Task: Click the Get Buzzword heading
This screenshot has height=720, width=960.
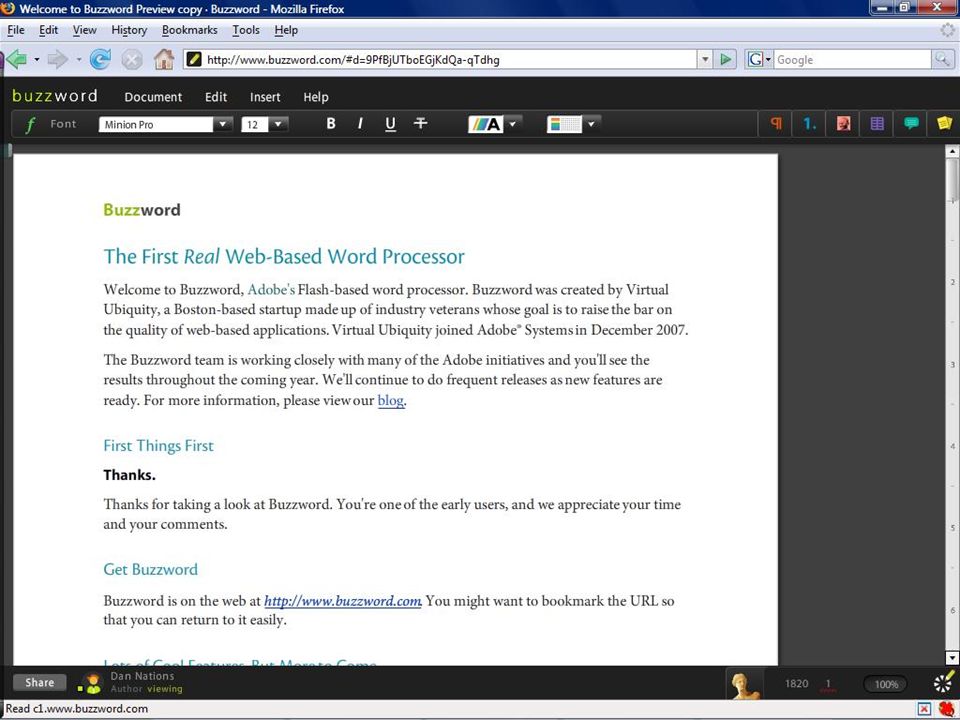Action: click(x=151, y=569)
